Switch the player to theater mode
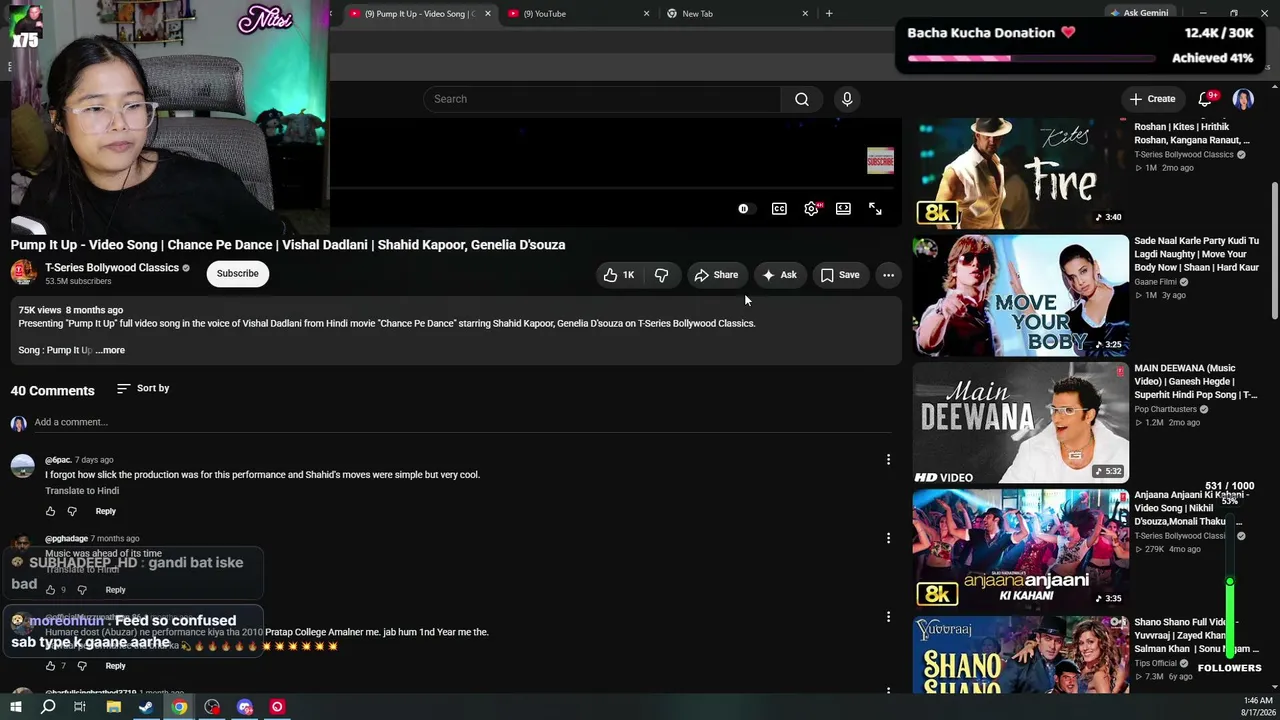 coord(844,209)
